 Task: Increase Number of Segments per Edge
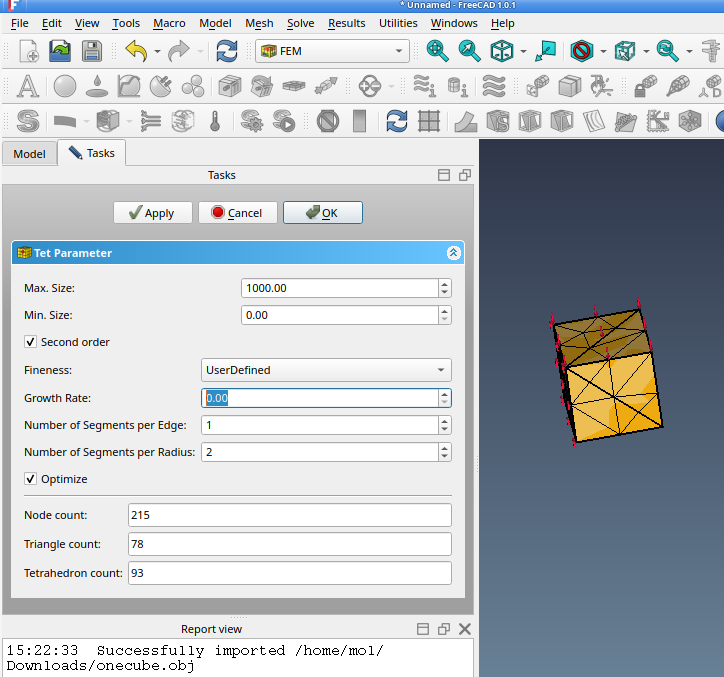pos(444,422)
